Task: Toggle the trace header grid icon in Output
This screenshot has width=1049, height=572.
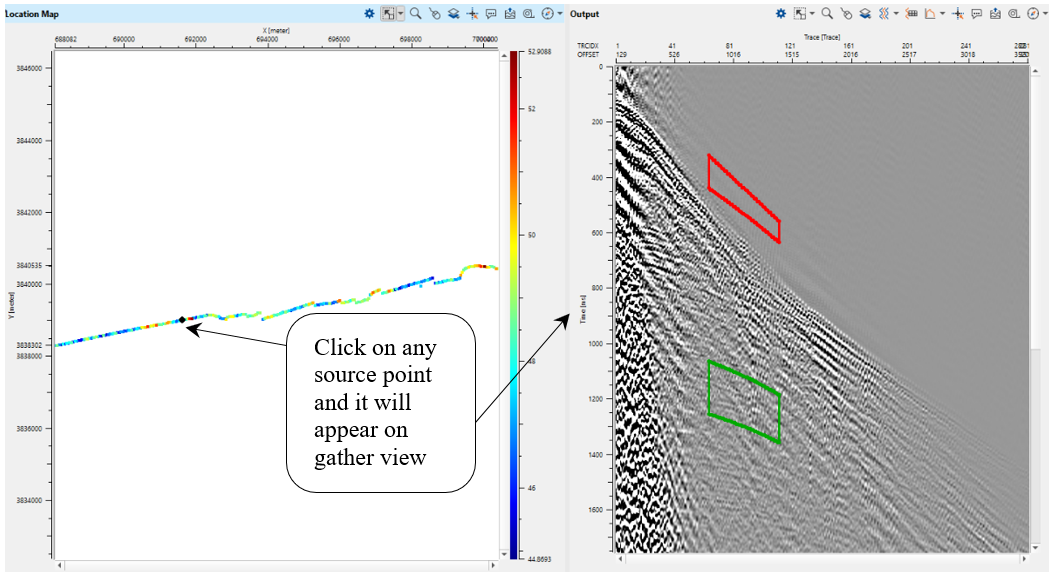Action: click(x=912, y=14)
